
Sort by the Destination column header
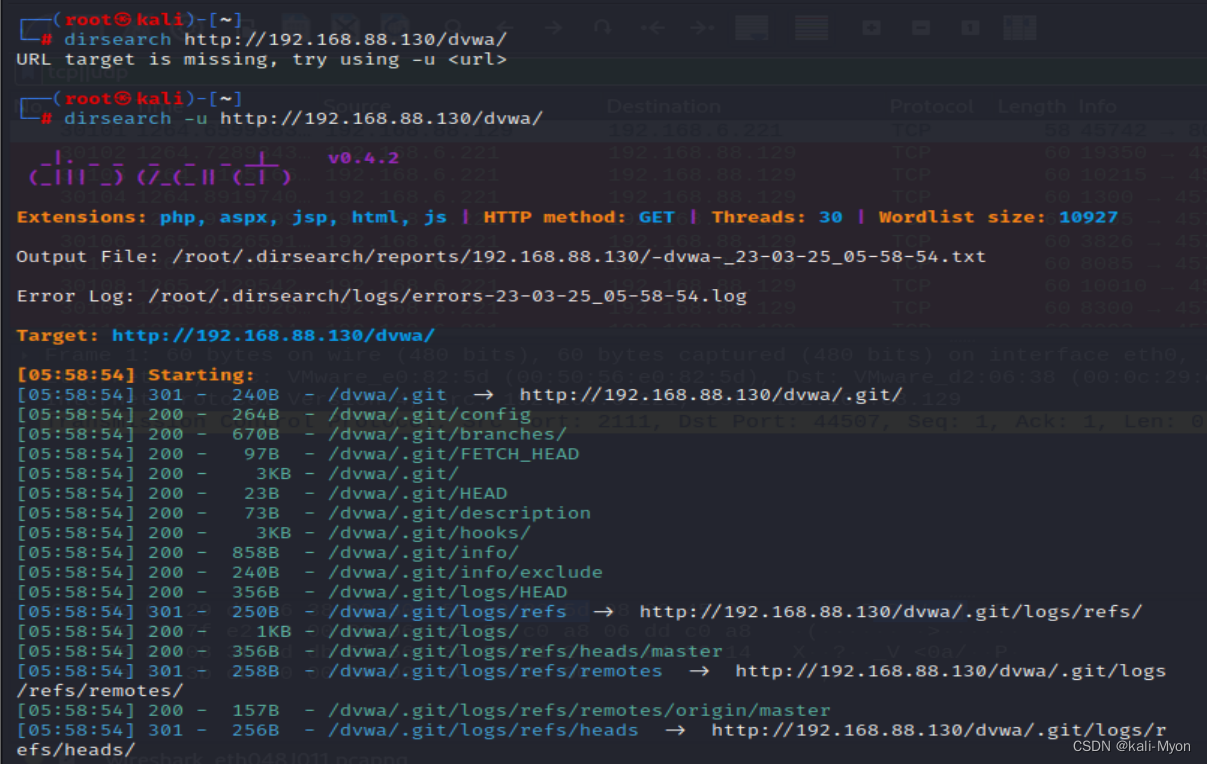[x=663, y=106]
